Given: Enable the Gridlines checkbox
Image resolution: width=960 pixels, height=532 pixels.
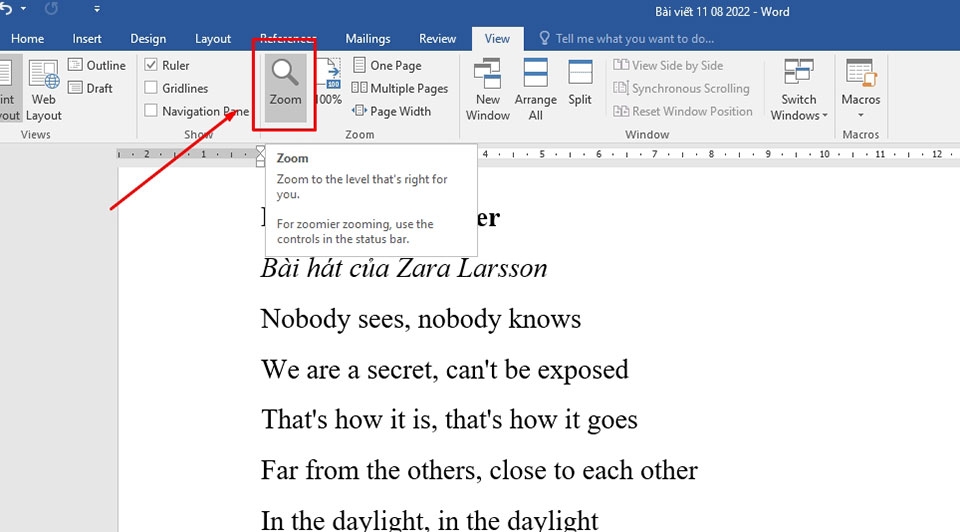Looking at the screenshot, I should [x=151, y=88].
